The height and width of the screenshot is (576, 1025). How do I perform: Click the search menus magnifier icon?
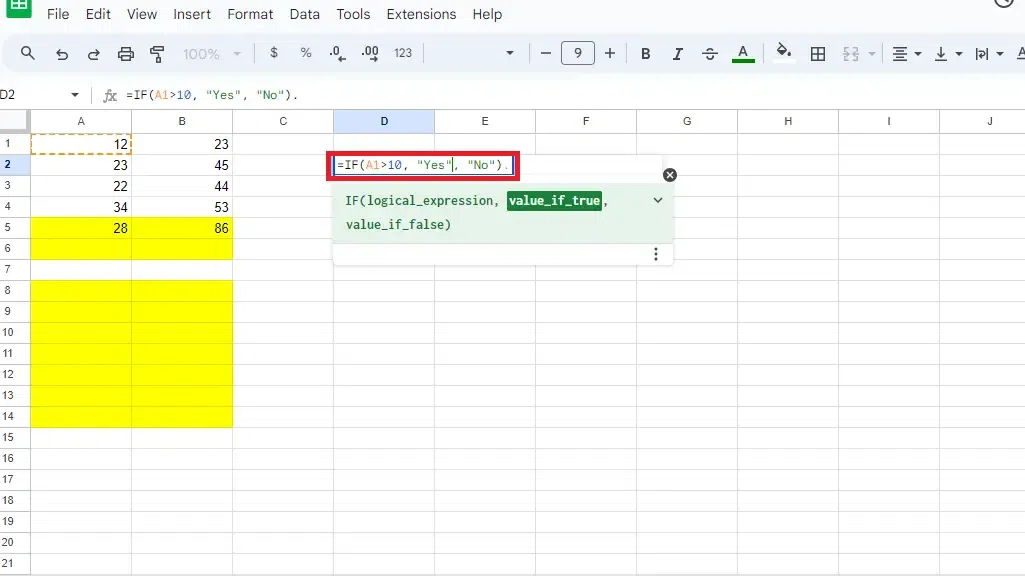[27, 53]
